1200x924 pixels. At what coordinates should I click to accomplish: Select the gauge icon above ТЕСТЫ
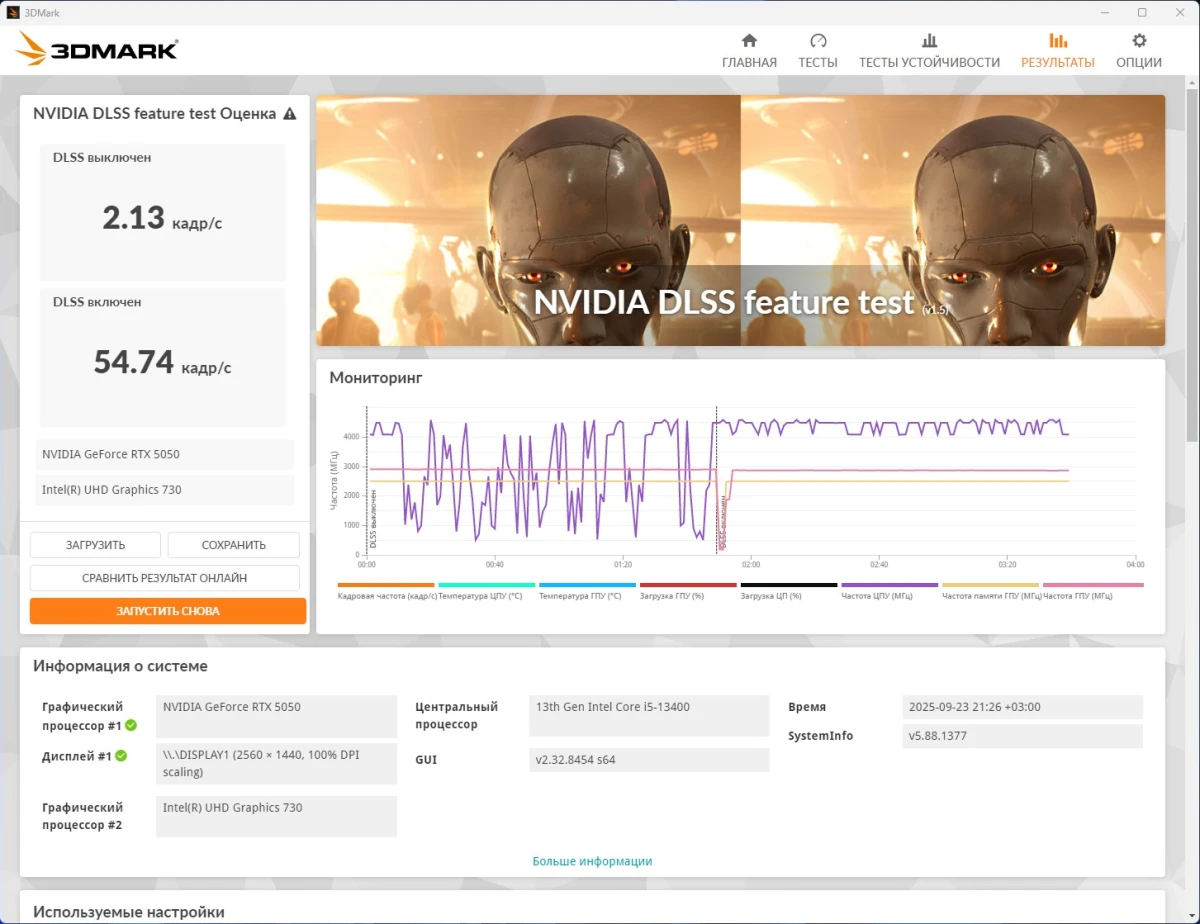818,42
